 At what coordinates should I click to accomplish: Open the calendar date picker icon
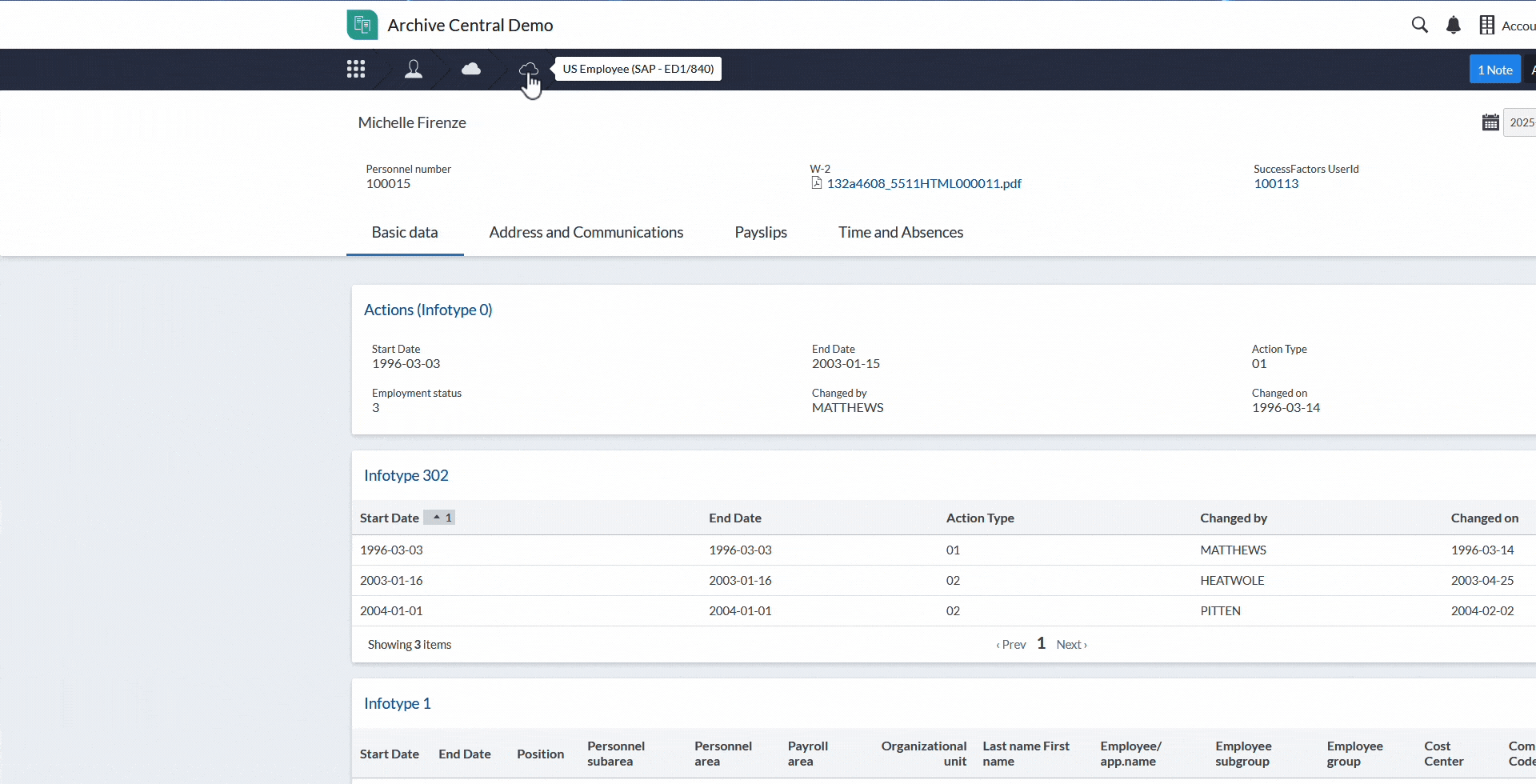(1490, 122)
